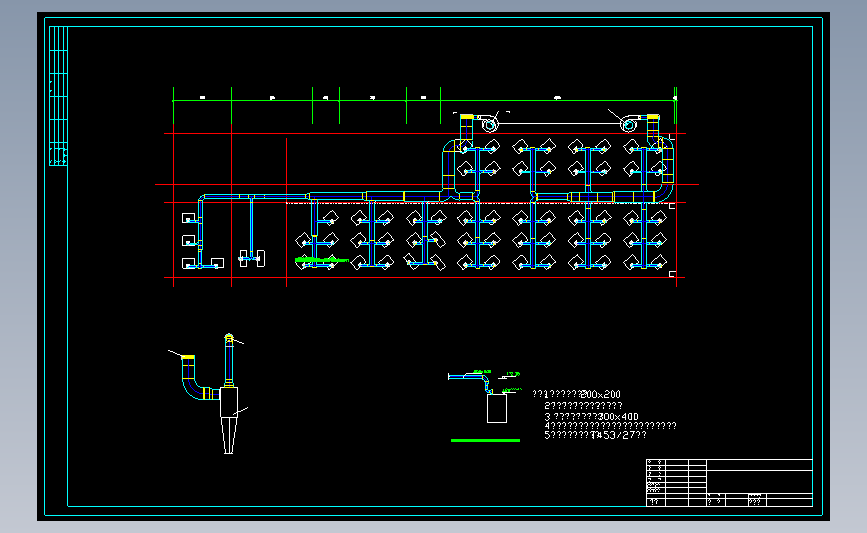Select the left centrifugal fan symbol at top
This screenshot has width=867, height=533.
(488, 124)
